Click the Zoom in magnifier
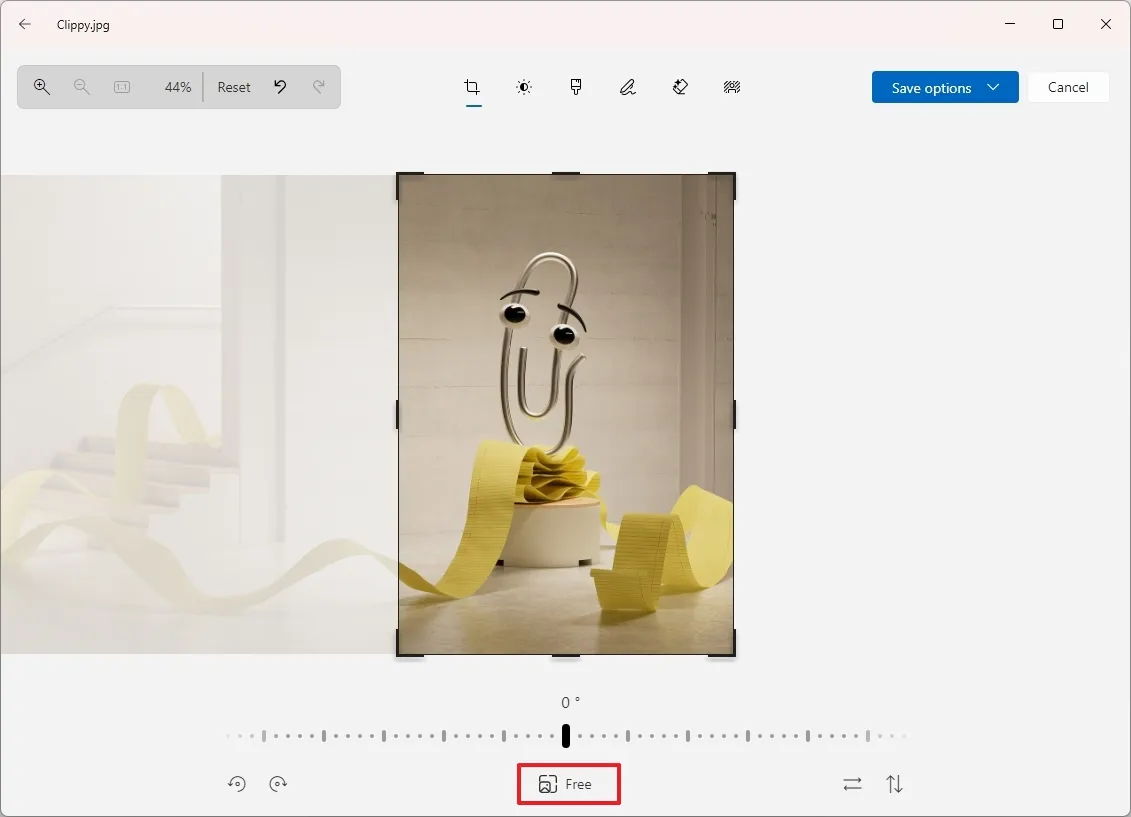1131x817 pixels. [x=41, y=87]
